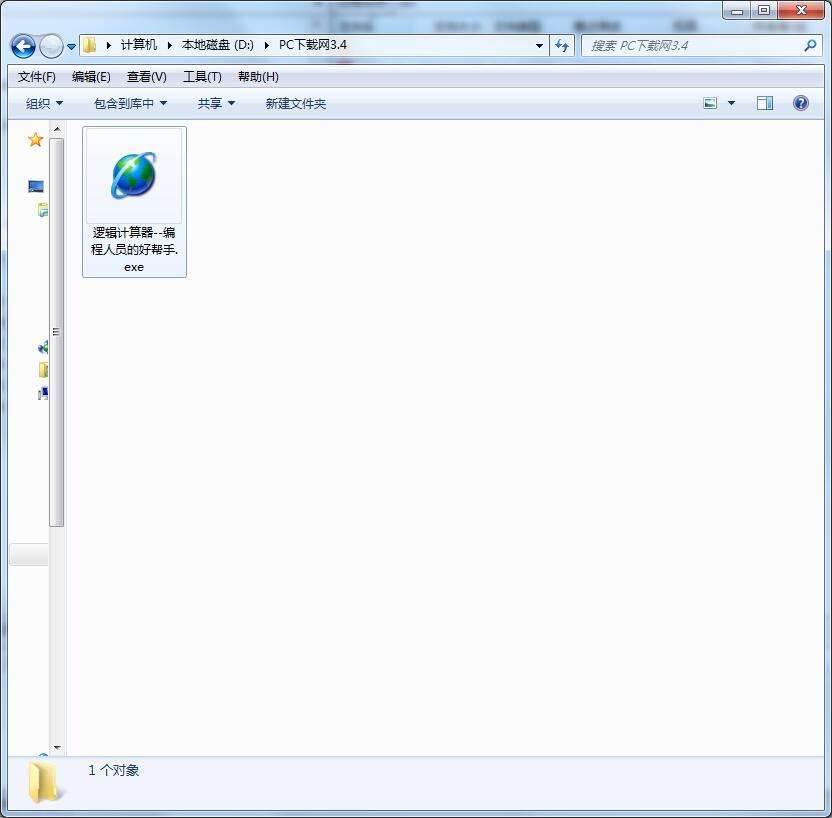Open the 帮助(H) menu
The height and width of the screenshot is (818, 832).
(x=258, y=77)
